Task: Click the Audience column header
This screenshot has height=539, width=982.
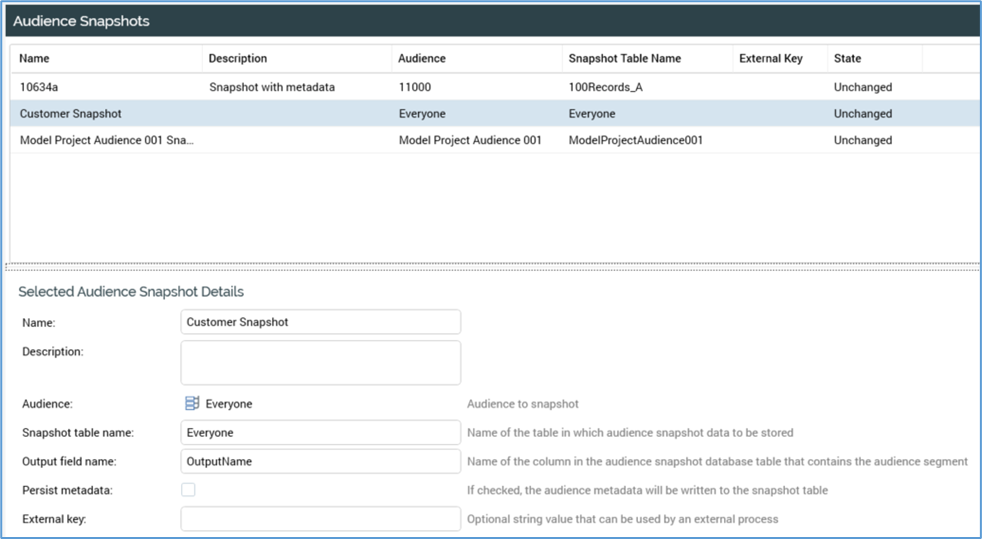Action: pos(422,59)
